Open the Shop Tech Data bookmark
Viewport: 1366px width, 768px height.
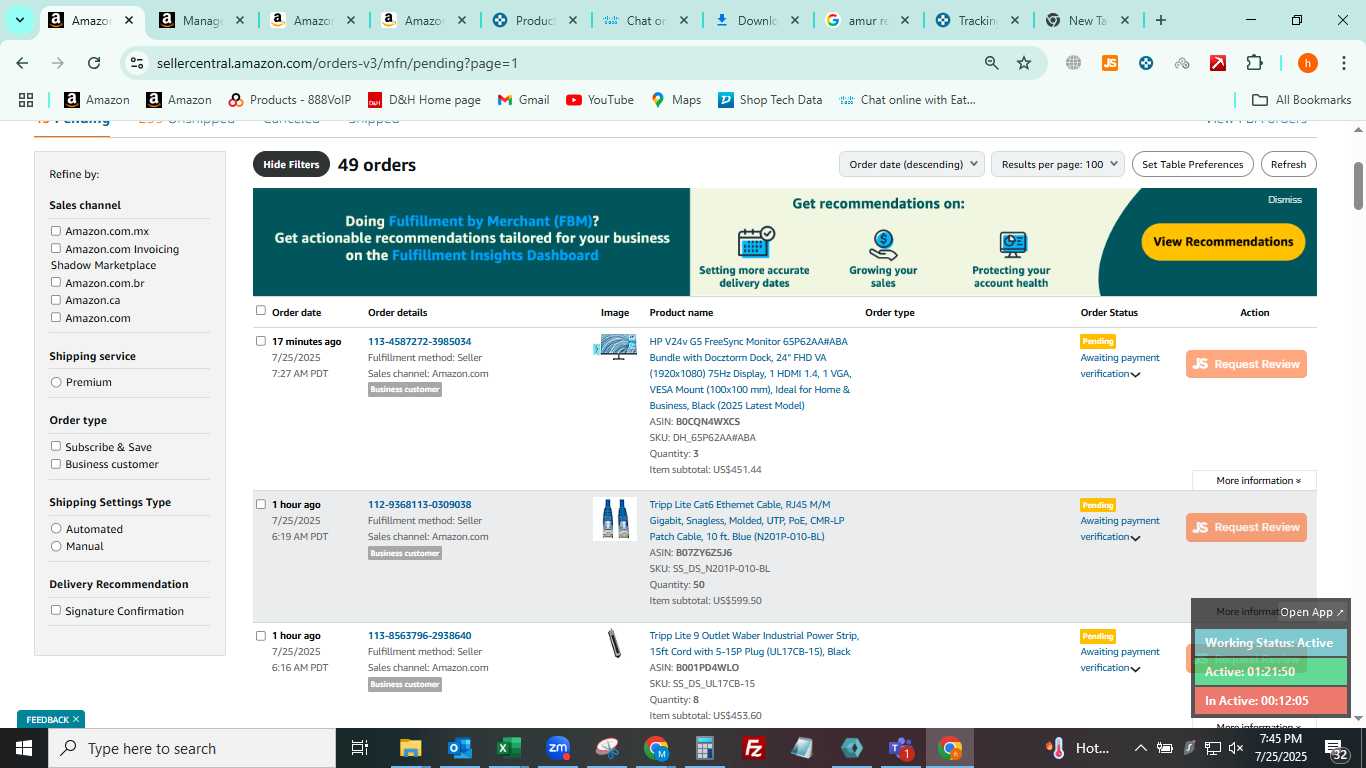[x=770, y=100]
